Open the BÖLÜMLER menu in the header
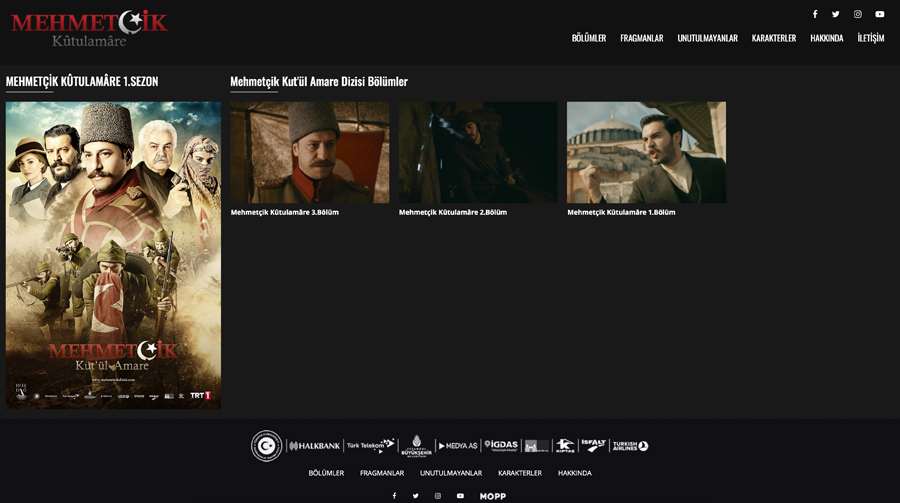This screenshot has height=503, width=900. (589, 38)
